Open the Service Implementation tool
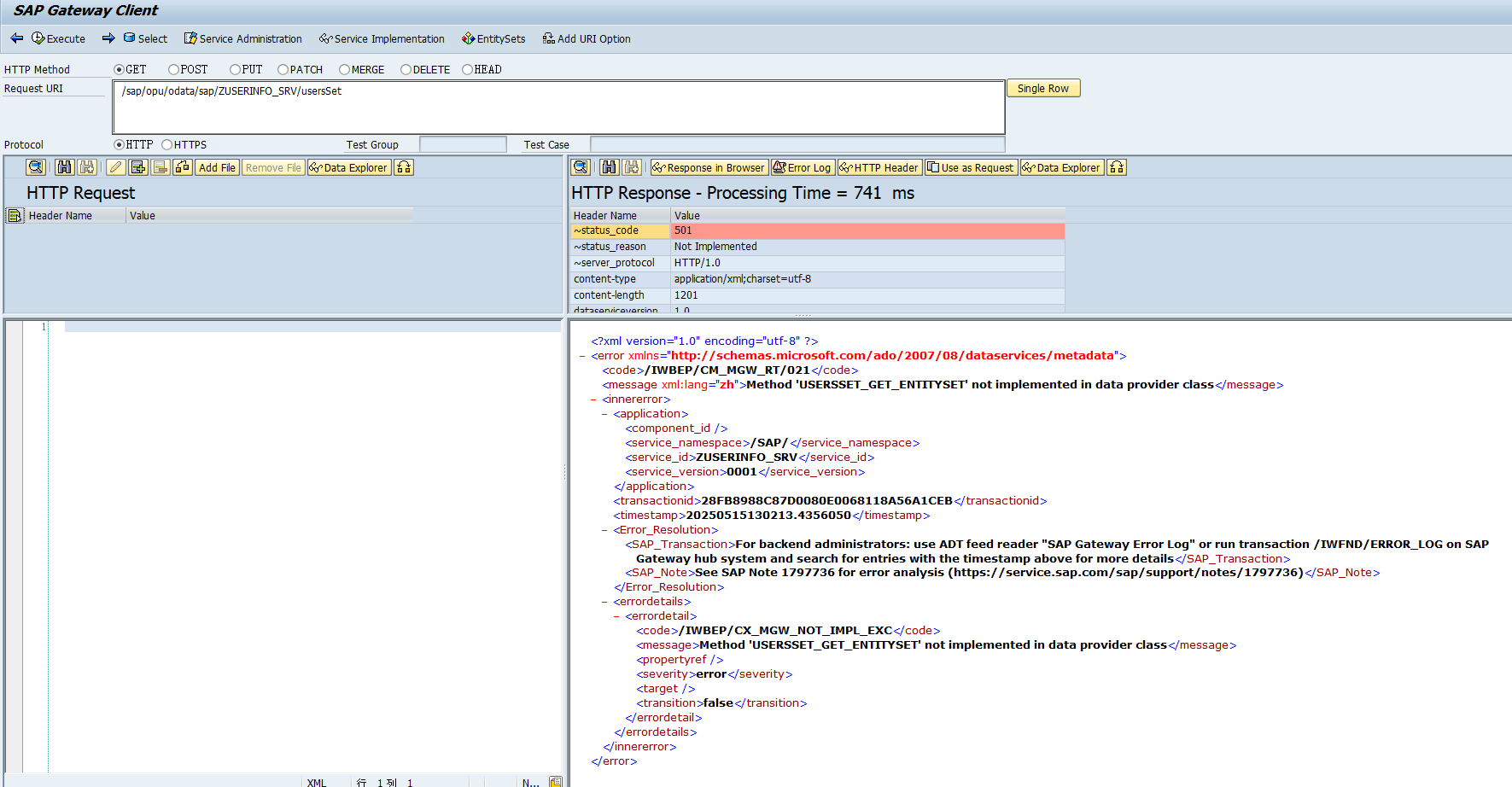The height and width of the screenshot is (787, 1512). click(382, 38)
